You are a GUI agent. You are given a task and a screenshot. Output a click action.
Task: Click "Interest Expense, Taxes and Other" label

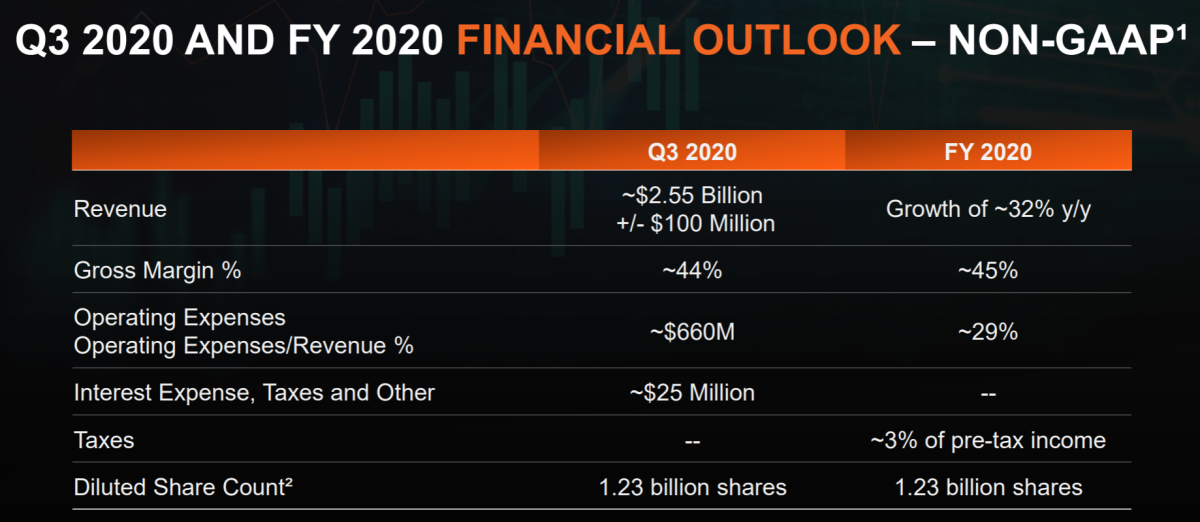coord(254,393)
